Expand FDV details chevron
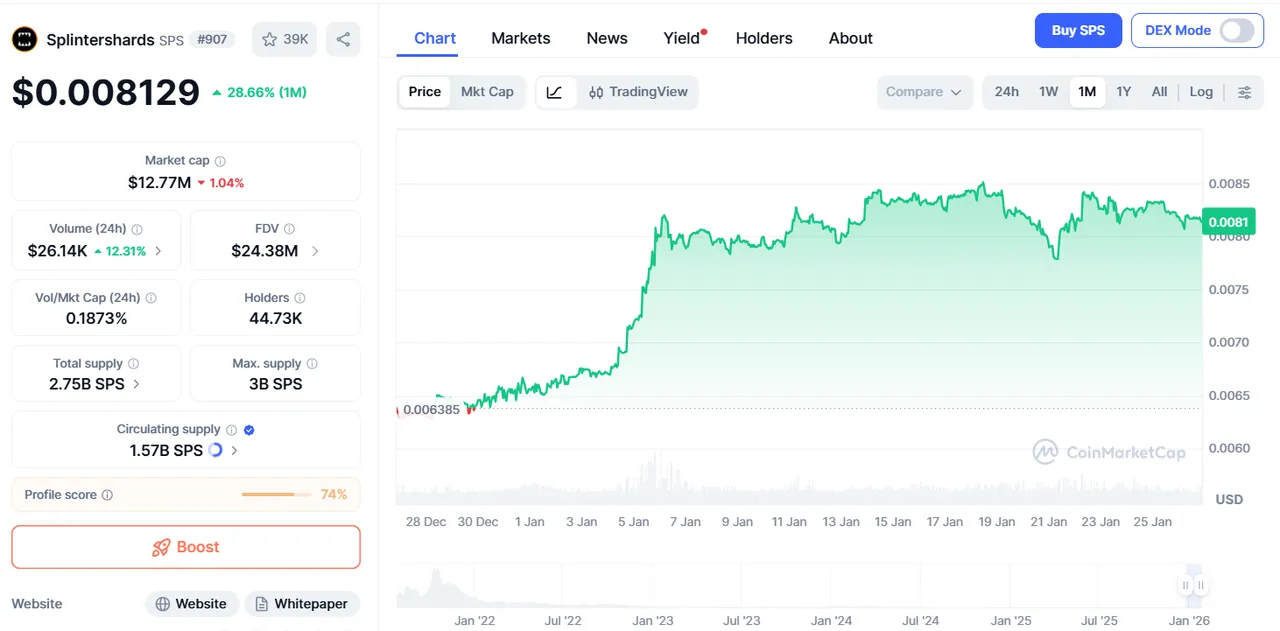 pos(315,251)
